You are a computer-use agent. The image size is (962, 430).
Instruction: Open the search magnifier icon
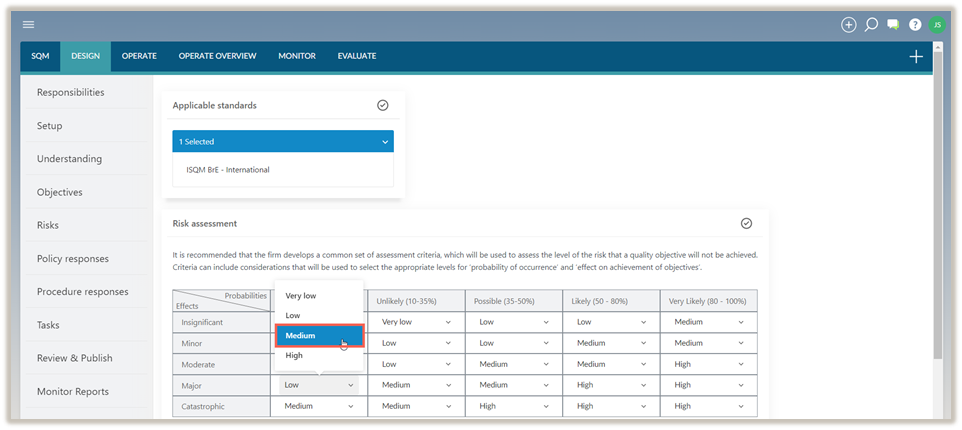tap(871, 25)
